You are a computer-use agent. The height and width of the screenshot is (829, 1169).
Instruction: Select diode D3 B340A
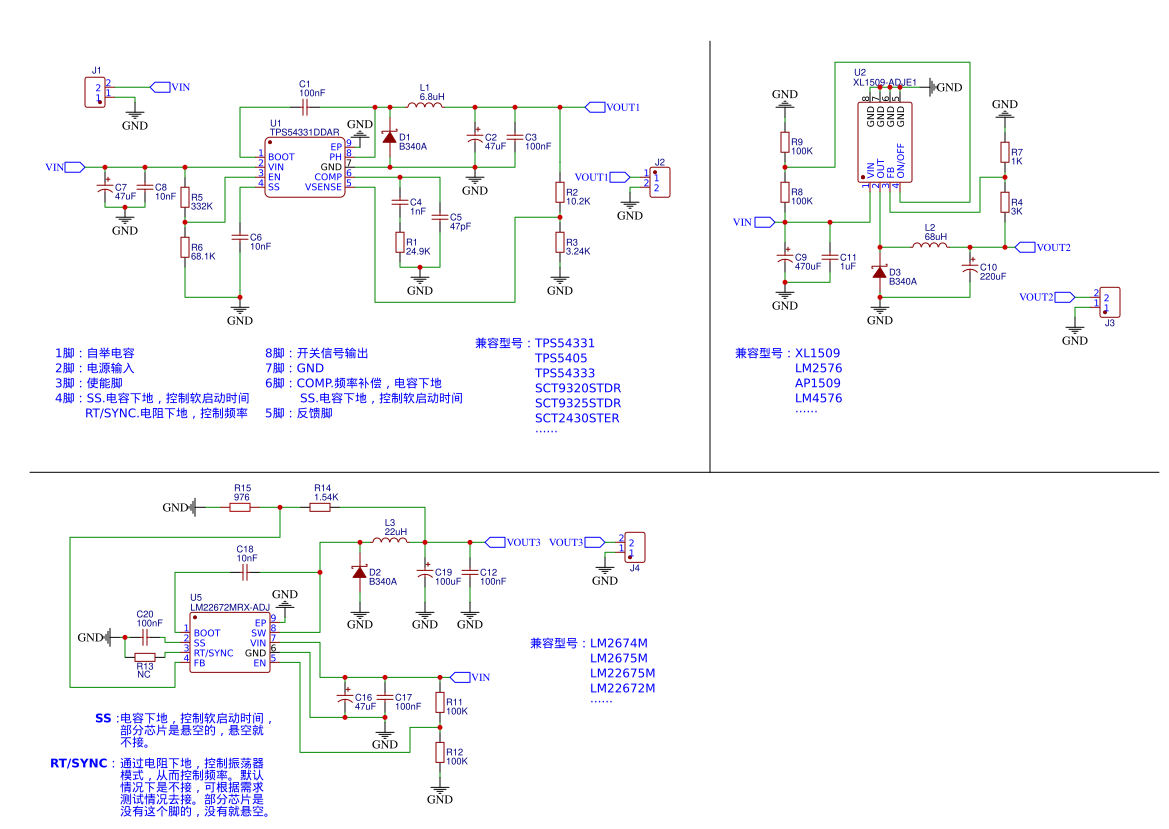(880, 272)
